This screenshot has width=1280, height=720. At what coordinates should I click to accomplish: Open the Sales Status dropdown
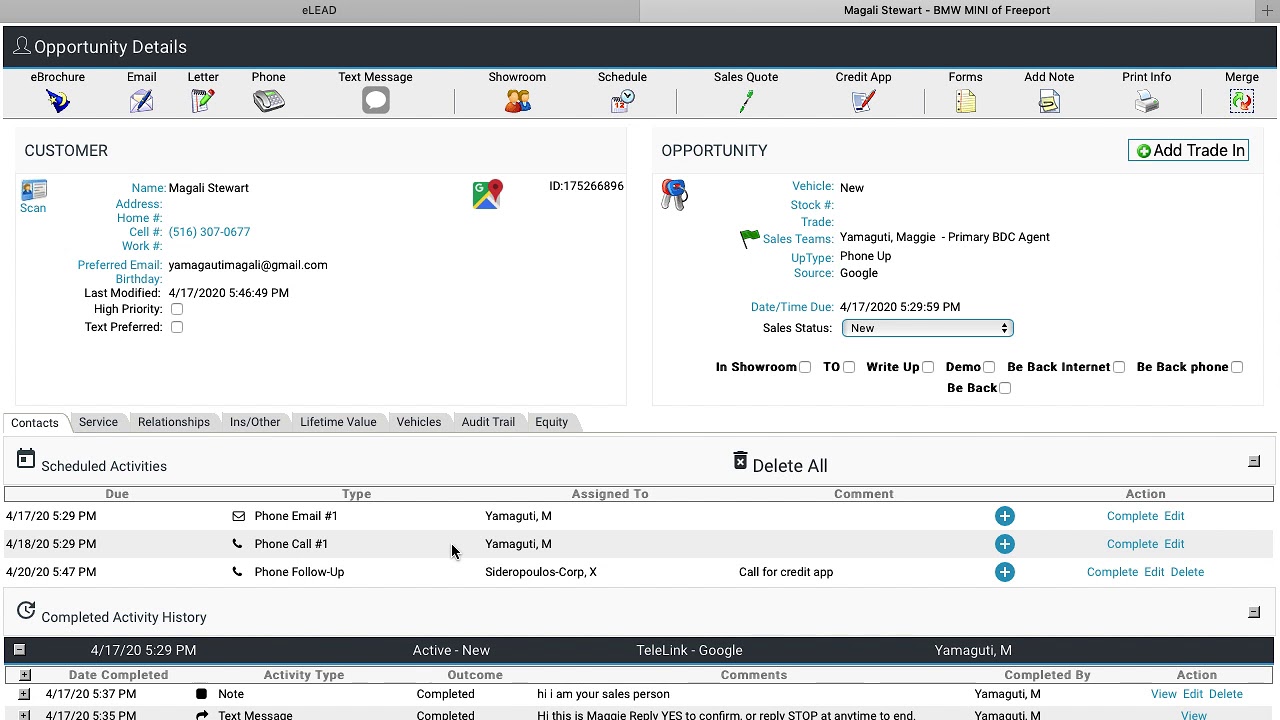[928, 328]
